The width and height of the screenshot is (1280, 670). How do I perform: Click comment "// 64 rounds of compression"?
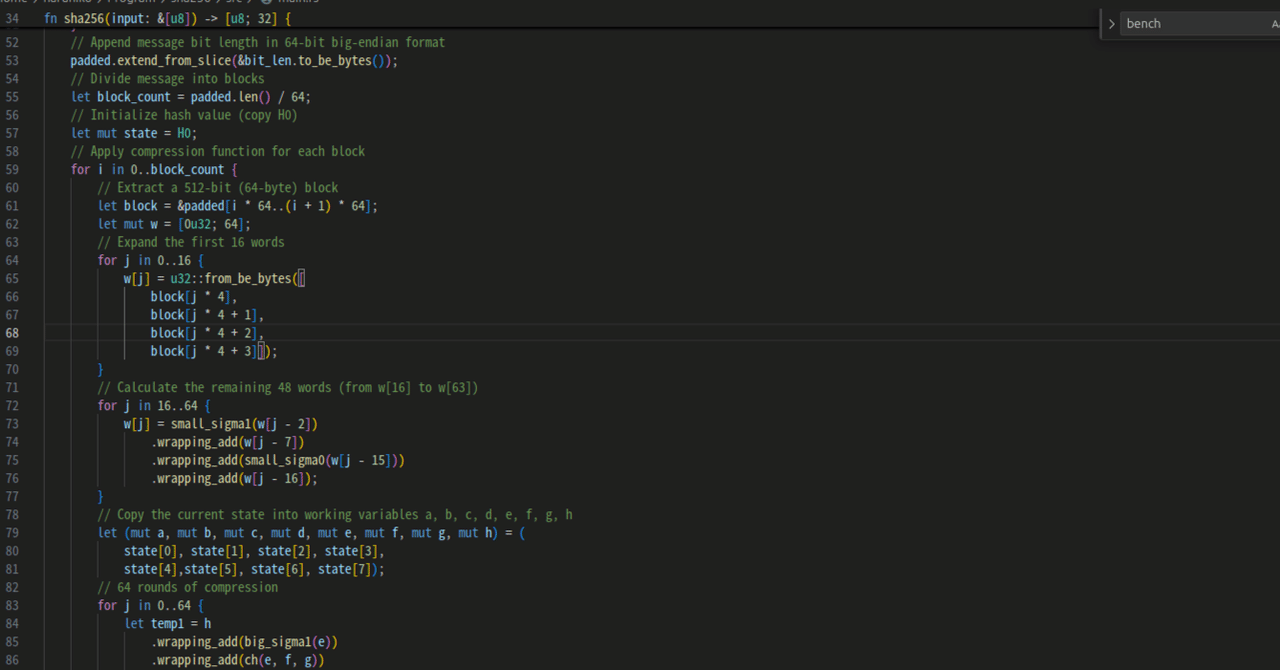(188, 587)
